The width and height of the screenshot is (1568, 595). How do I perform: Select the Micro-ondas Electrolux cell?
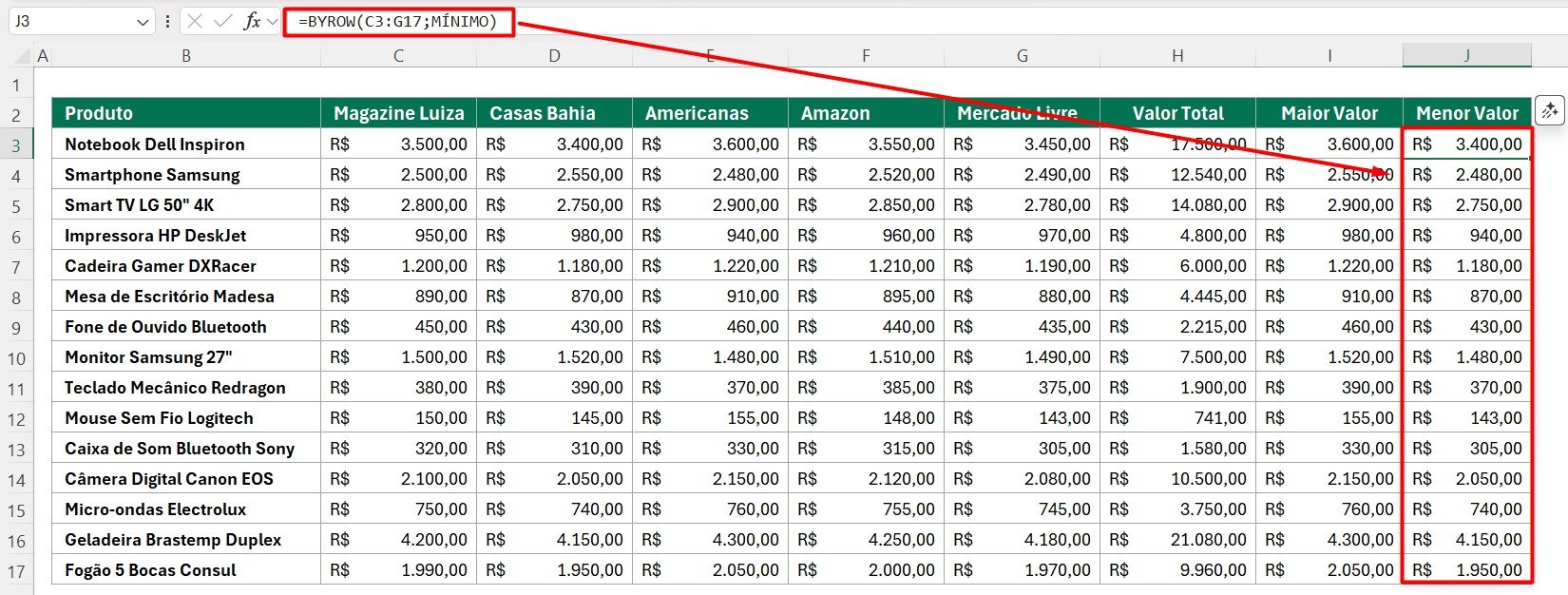[186, 509]
